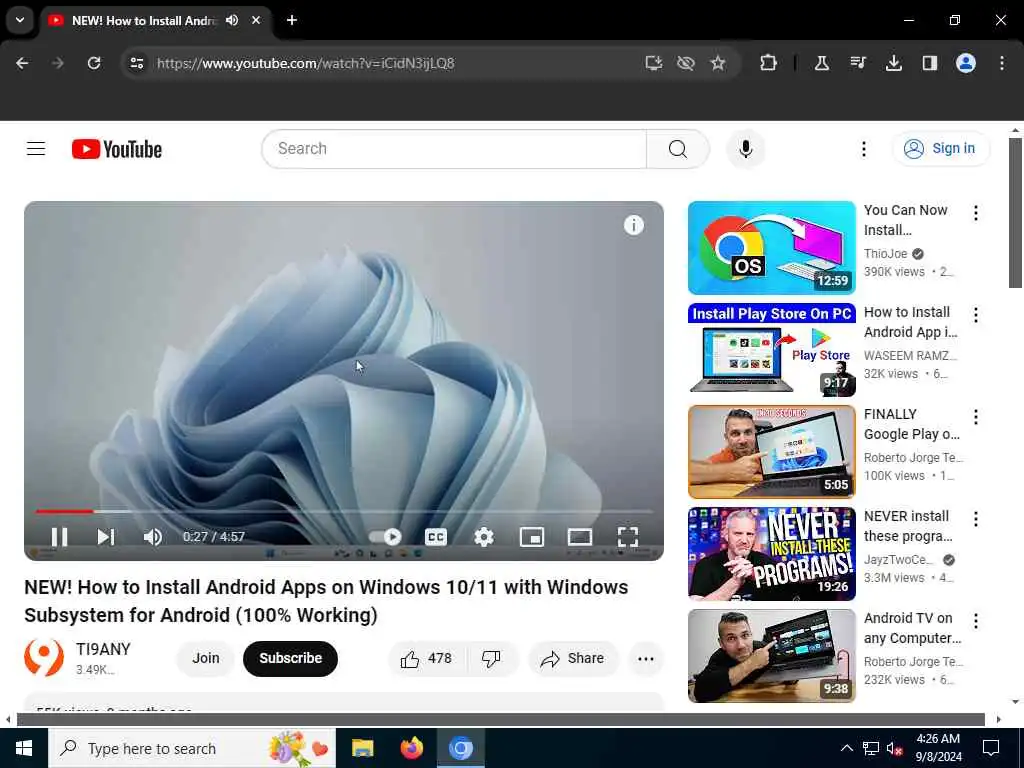Open media controls icon in toolbar

coord(858,63)
